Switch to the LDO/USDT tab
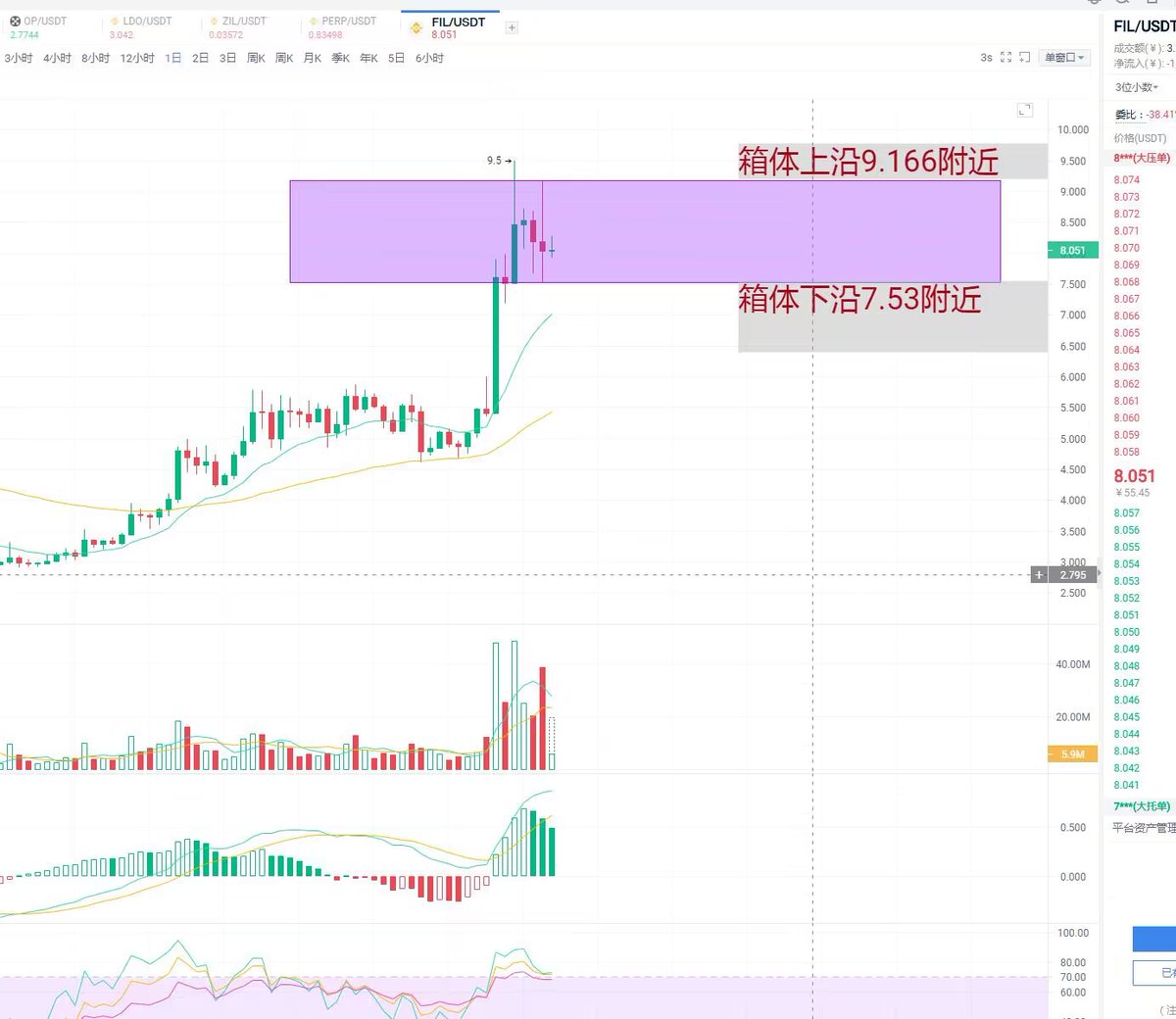1176x1019 pixels. [x=141, y=27]
